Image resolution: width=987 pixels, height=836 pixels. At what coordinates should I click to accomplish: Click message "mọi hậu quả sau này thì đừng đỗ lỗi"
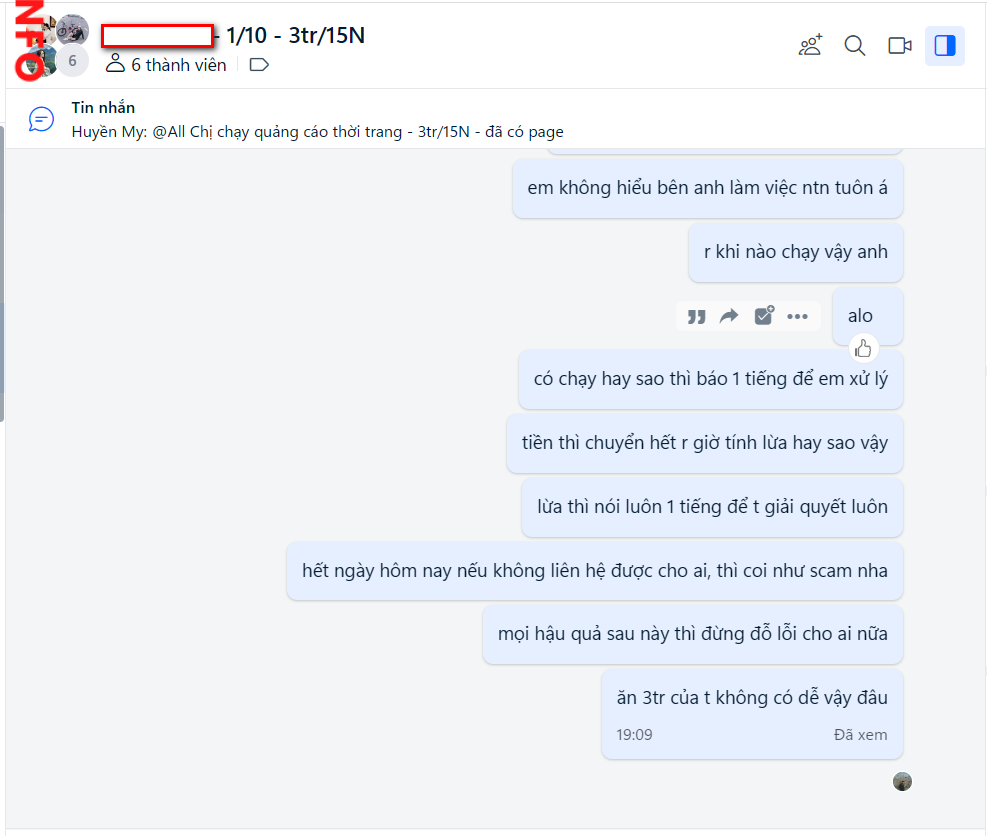coord(692,634)
